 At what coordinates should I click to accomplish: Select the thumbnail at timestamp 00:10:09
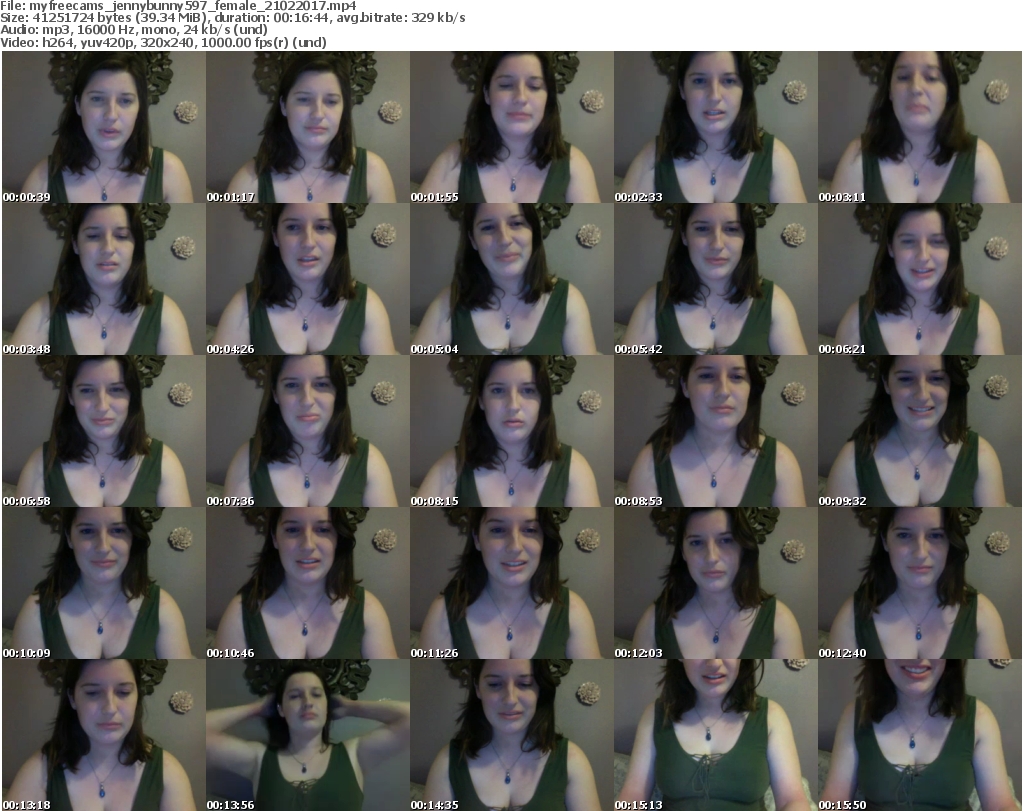[x=104, y=583]
